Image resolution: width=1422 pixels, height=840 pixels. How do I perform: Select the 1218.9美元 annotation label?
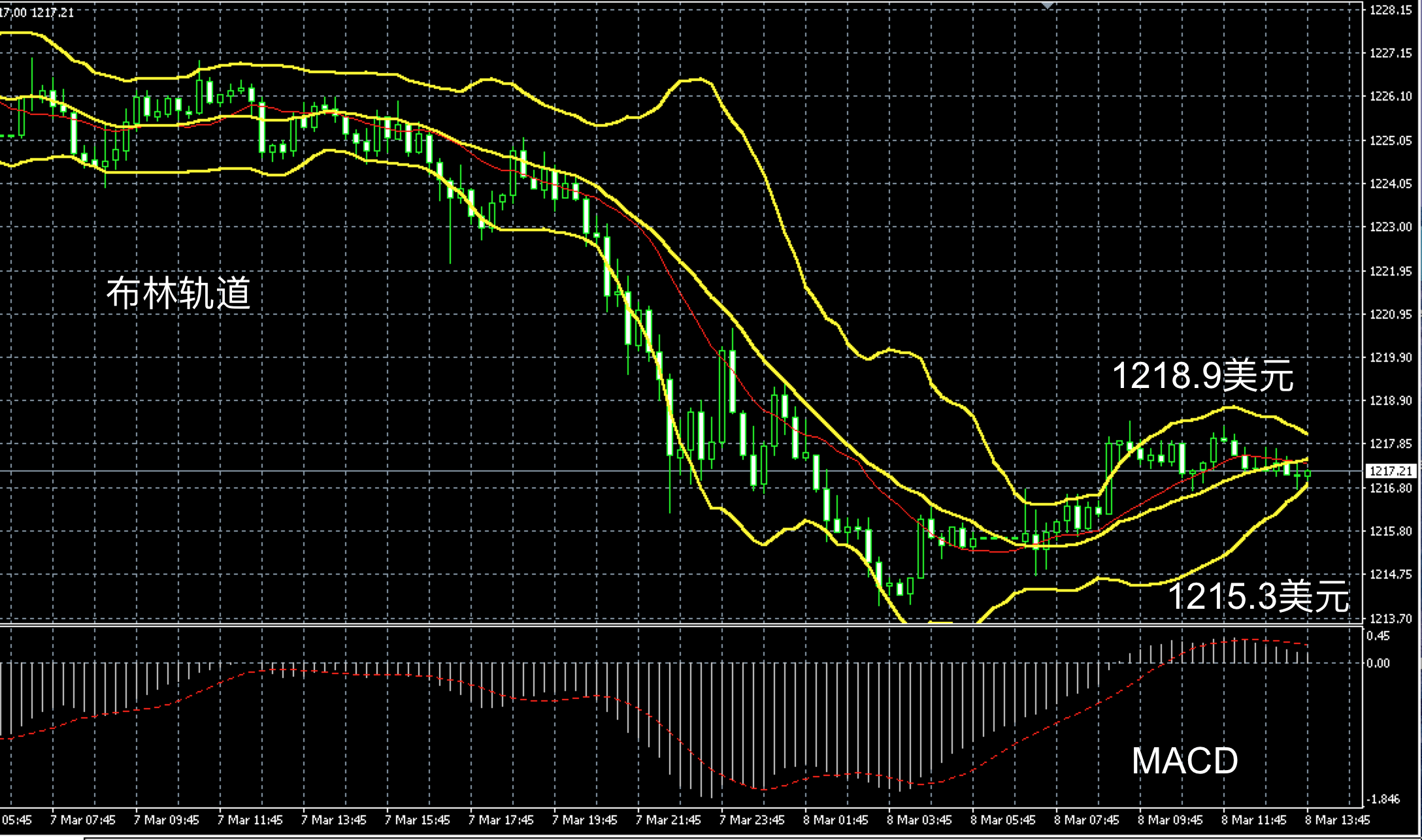click(1202, 376)
